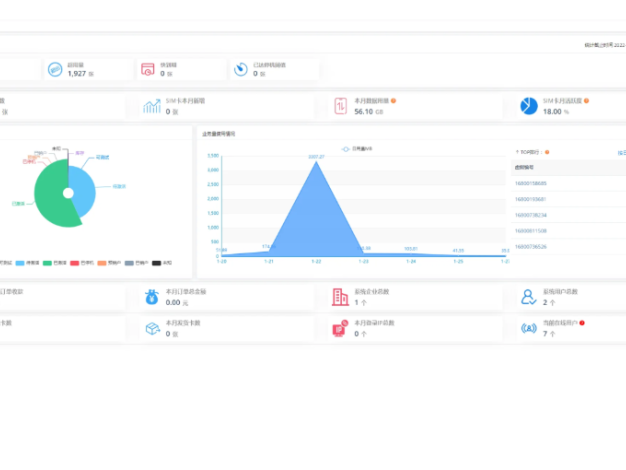This screenshot has height=470, width=626.
Task: Click the red icon beside 56.10 GB
Action: click(340, 106)
